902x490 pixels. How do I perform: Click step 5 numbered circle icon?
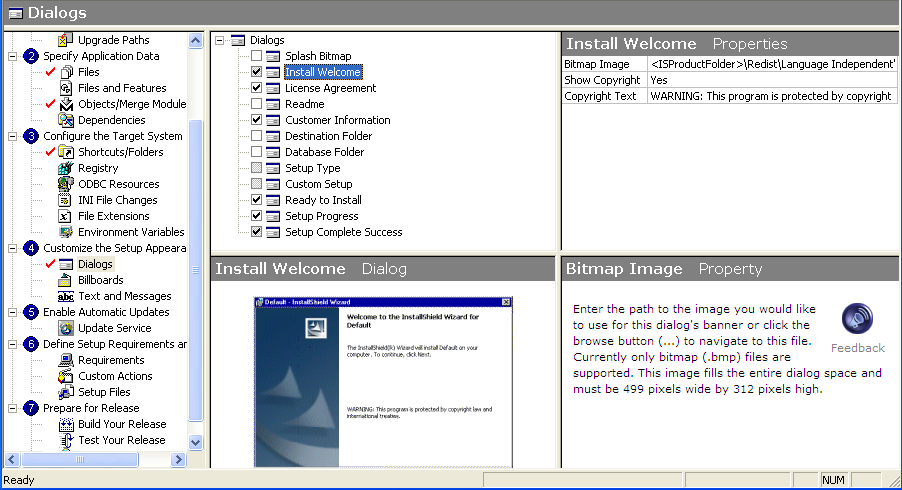31,312
